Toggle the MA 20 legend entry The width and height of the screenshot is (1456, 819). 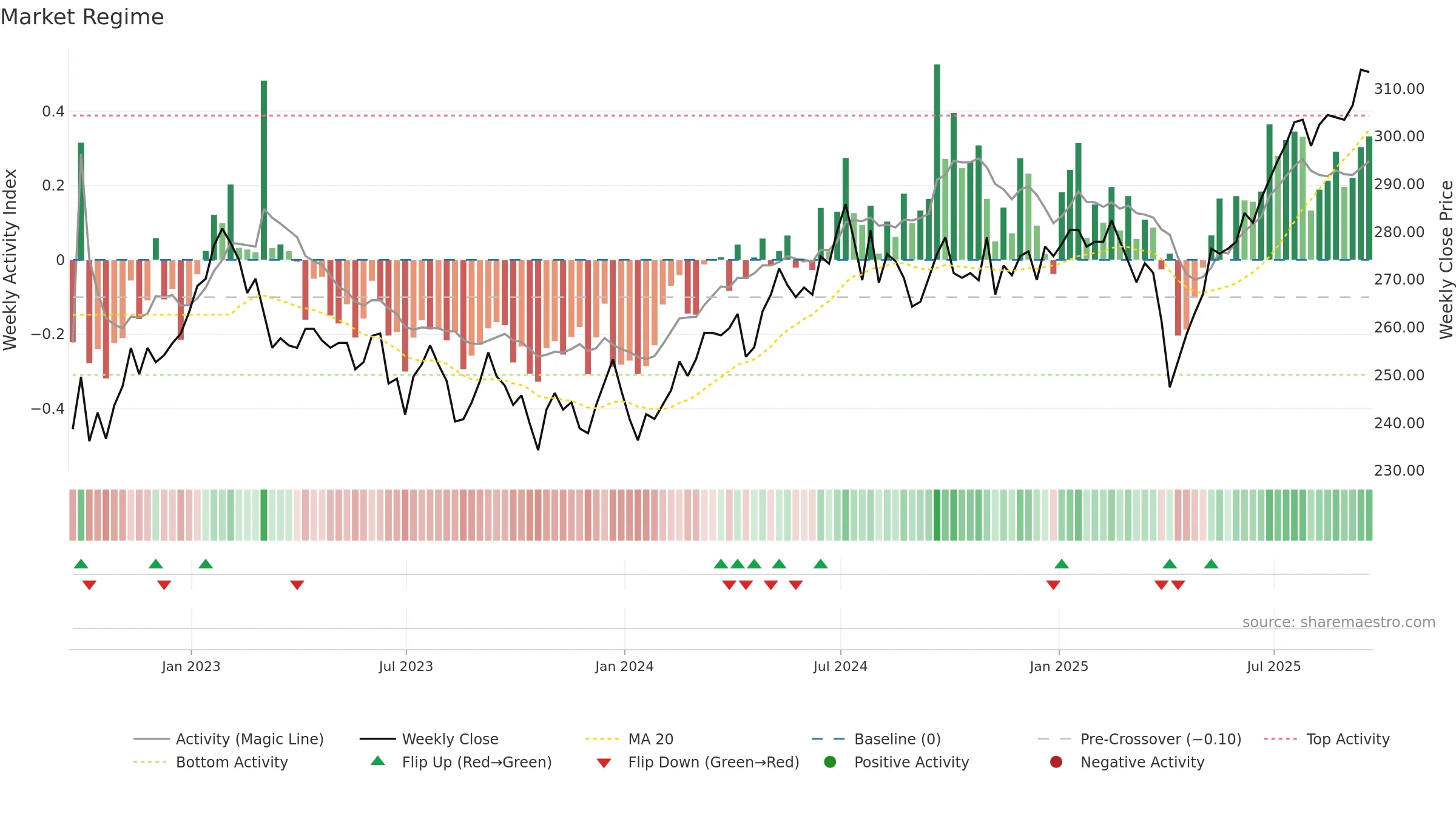pyautogui.click(x=629, y=739)
